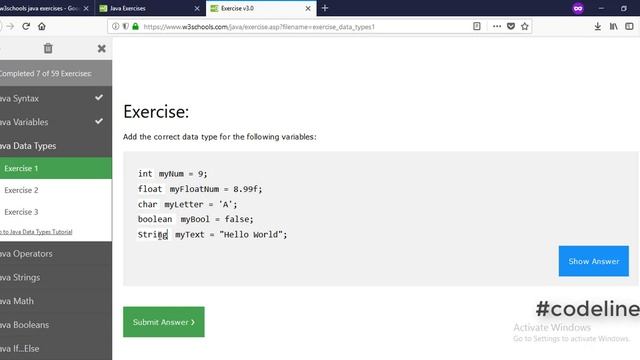Open the library icon in toolbar
This screenshot has height=360, width=640.
tap(613, 27)
